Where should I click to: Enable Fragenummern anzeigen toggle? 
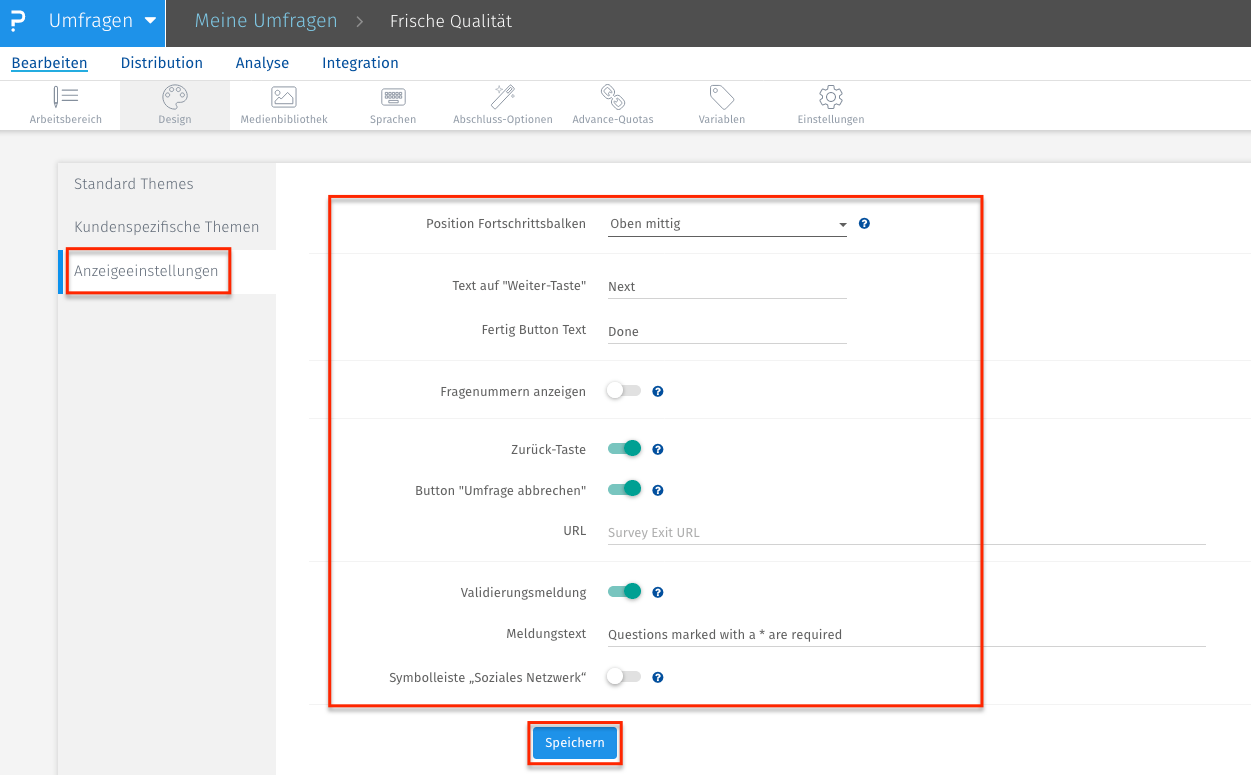pyautogui.click(x=625, y=391)
